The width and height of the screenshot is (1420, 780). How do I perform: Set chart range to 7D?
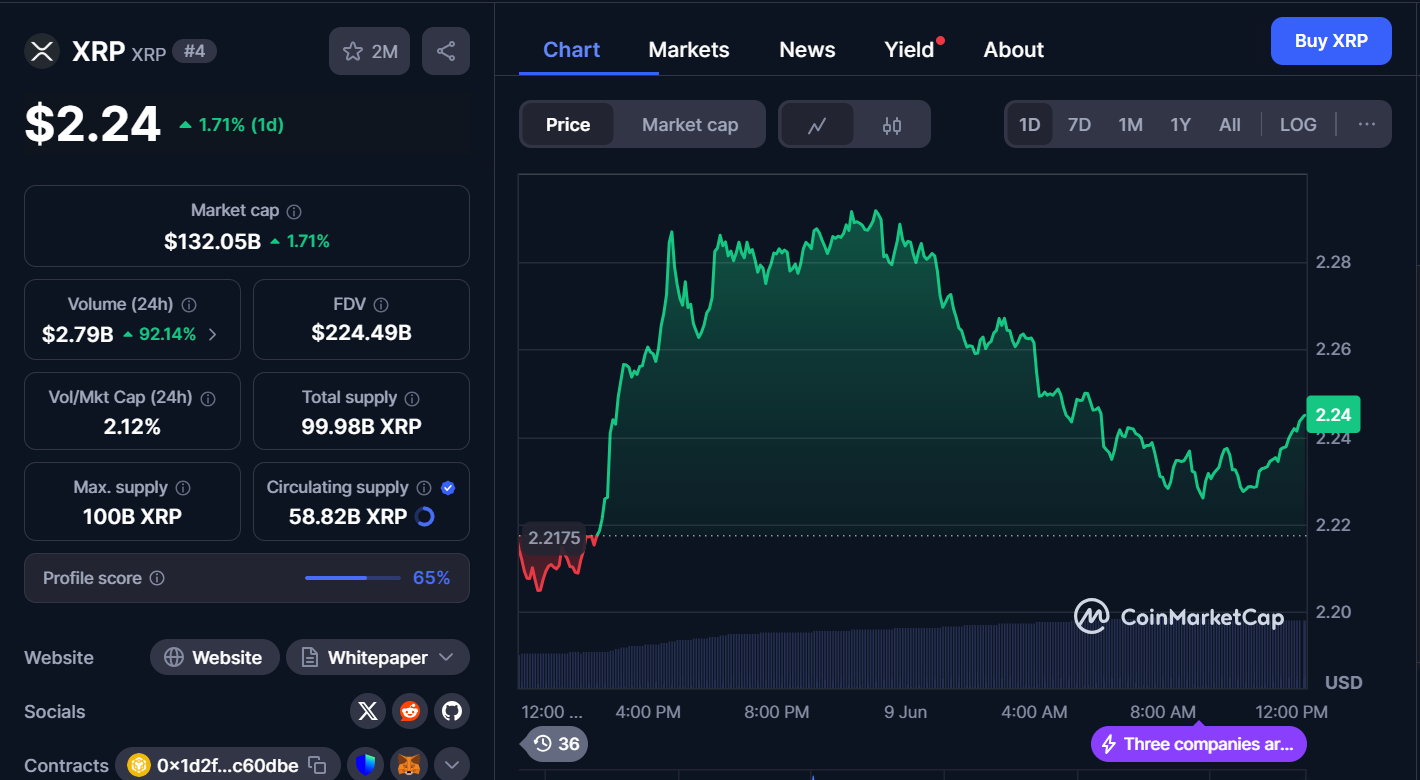click(1079, 125)
